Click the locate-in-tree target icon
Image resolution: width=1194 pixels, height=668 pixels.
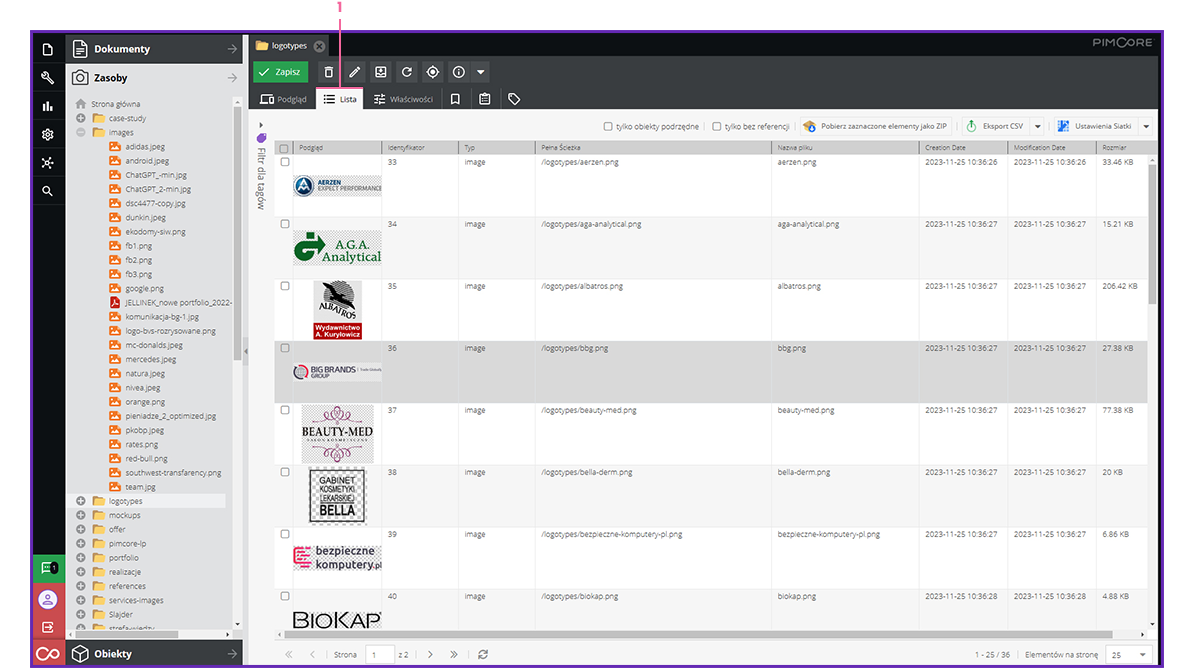pos(433,72)
